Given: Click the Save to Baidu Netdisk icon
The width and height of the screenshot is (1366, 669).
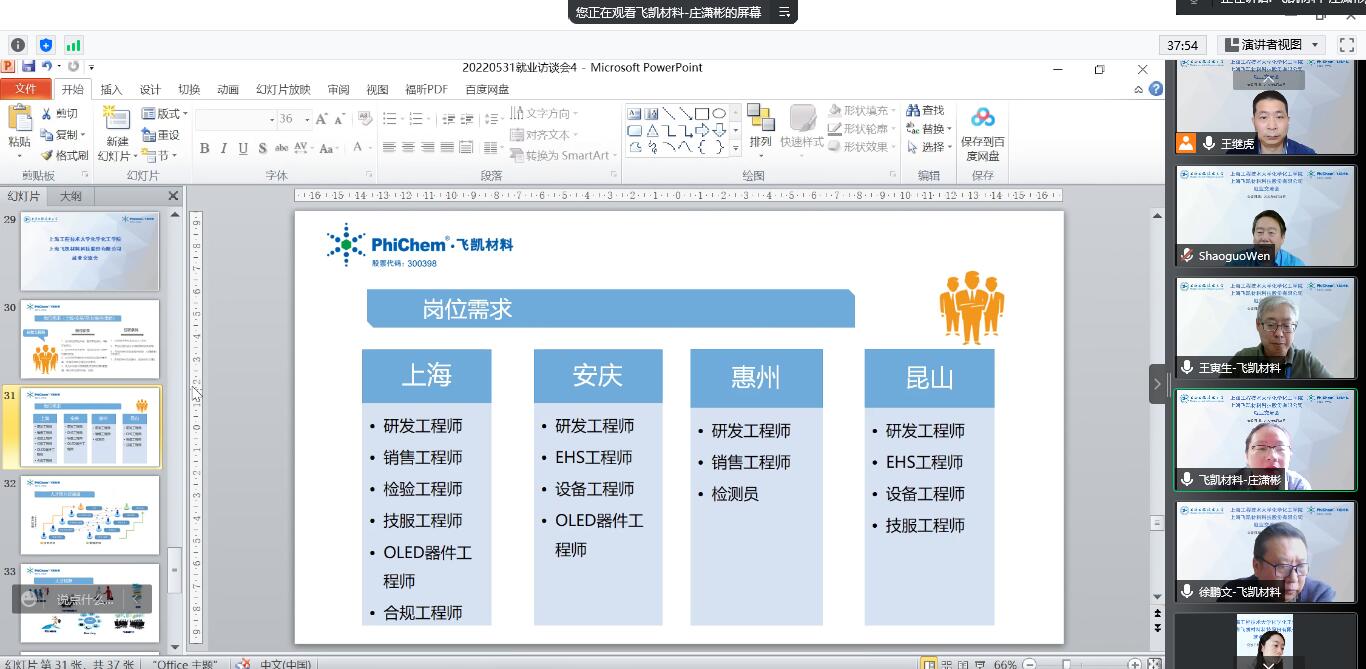Looking at the screenshot, I should point(982,119).
